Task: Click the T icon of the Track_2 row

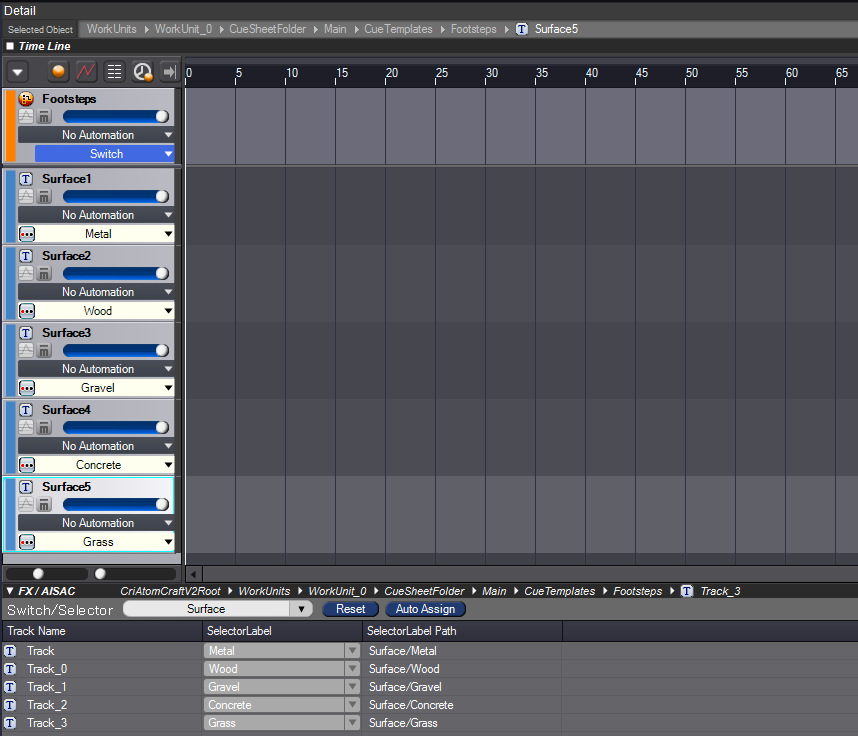Action: click(10, 705)
